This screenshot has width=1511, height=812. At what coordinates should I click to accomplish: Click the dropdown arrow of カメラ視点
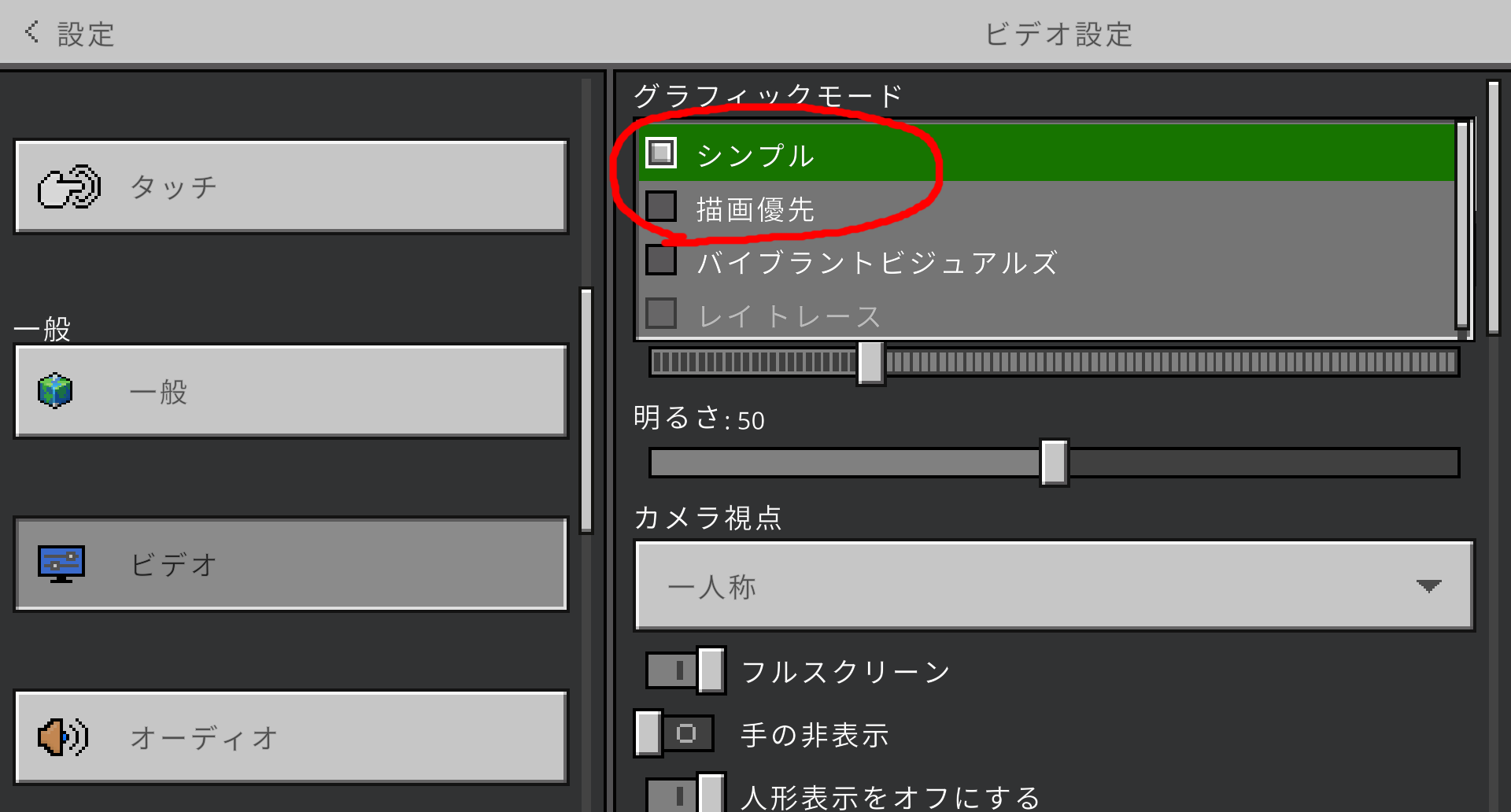click(x=1428, y=586)
